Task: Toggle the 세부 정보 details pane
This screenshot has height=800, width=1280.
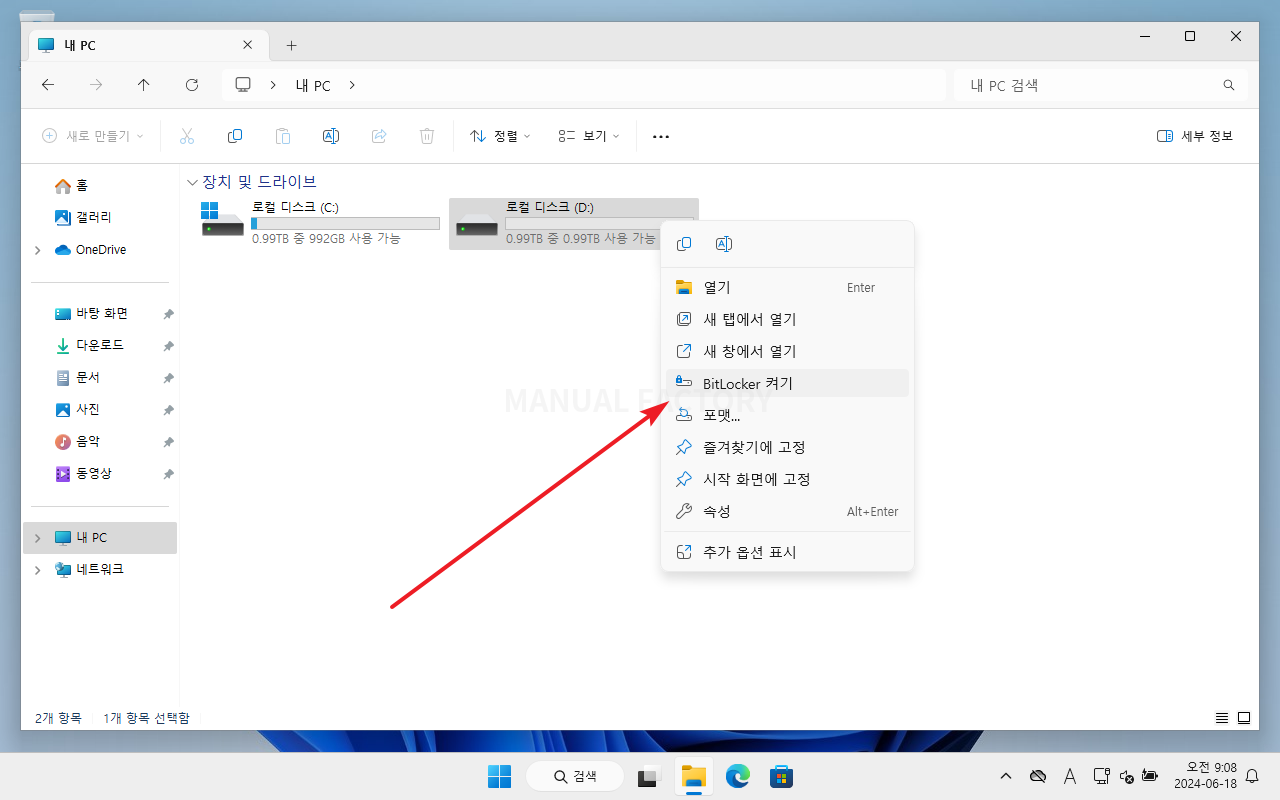Action: 1195,136
